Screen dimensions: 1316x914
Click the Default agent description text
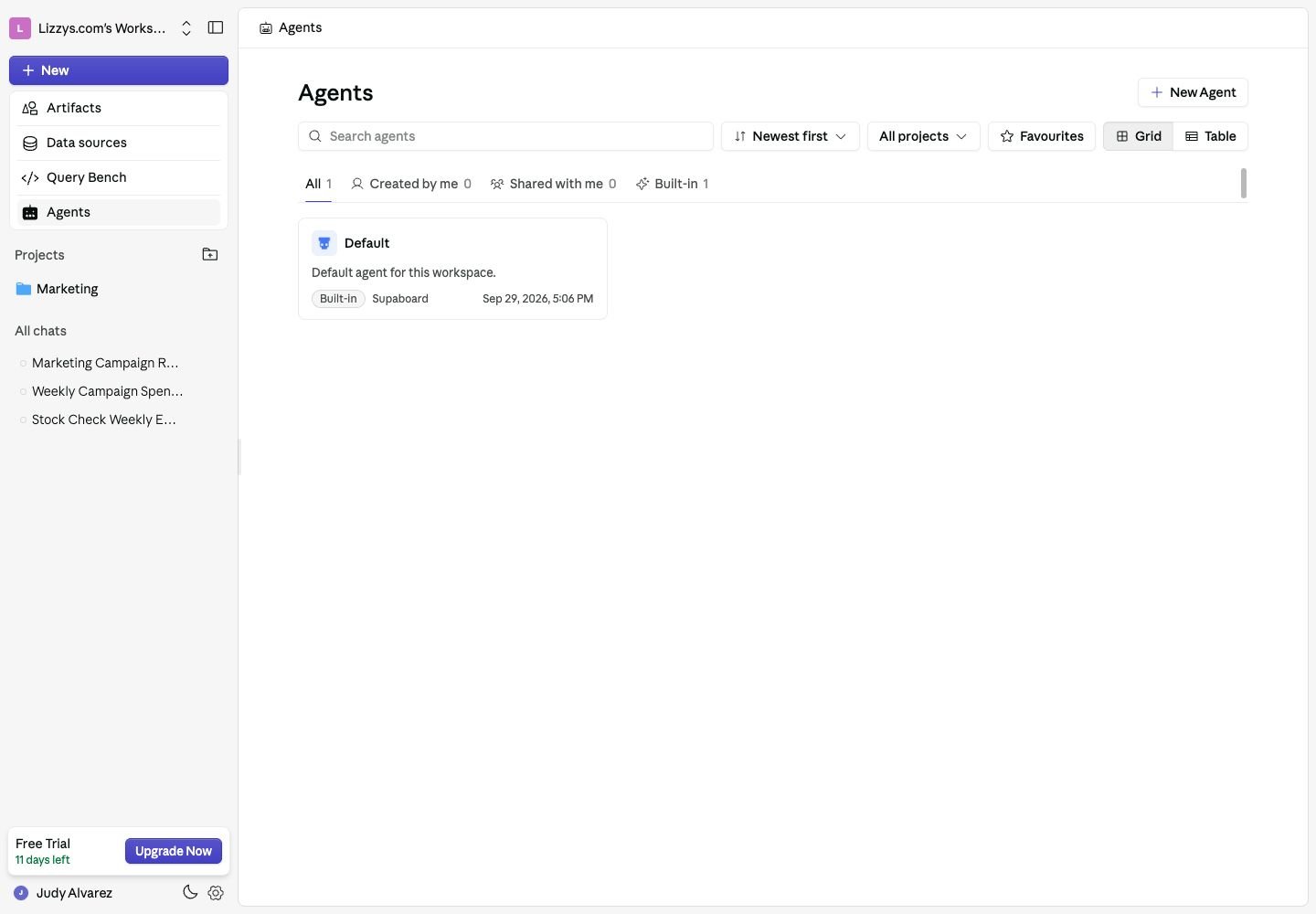point(404,272)
